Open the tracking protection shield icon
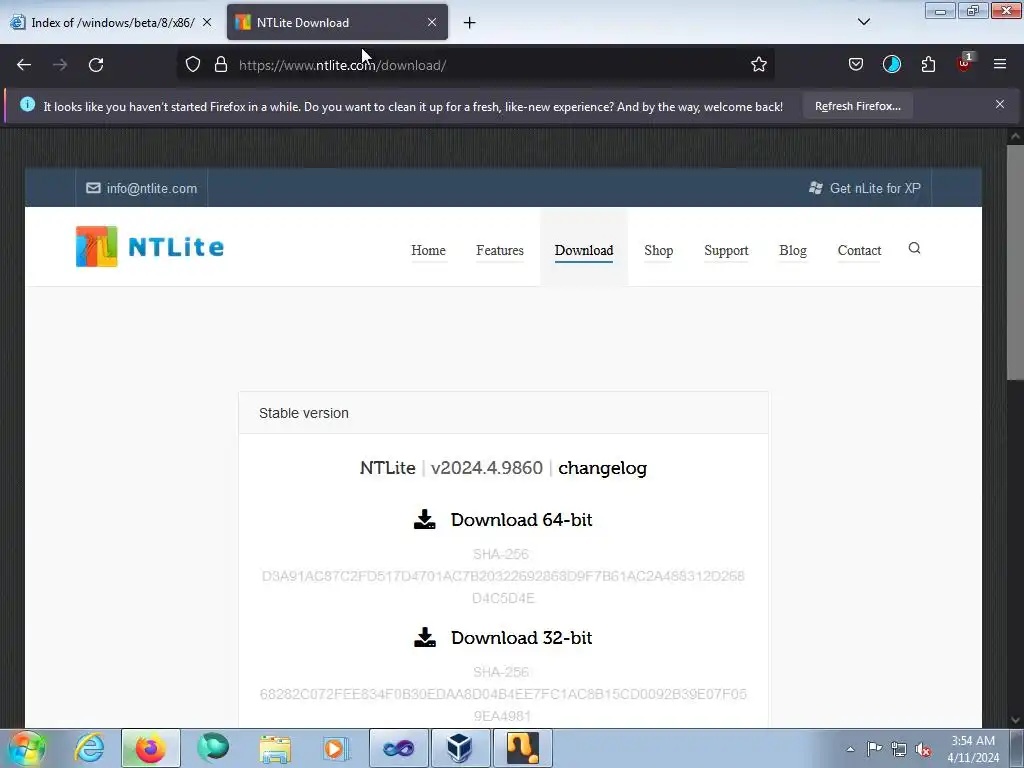The width and height of the screenshot is (1024, 768). point(193,65)
